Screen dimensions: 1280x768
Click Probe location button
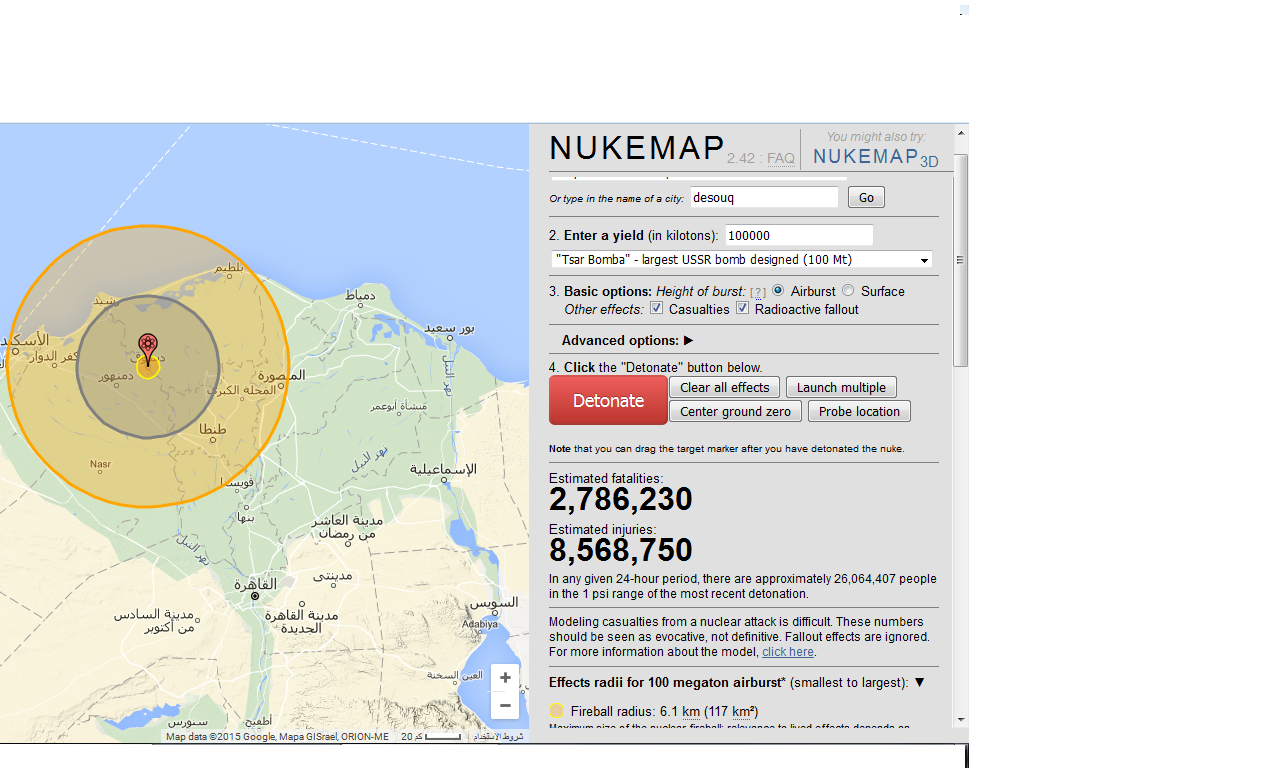click(859, 411)
